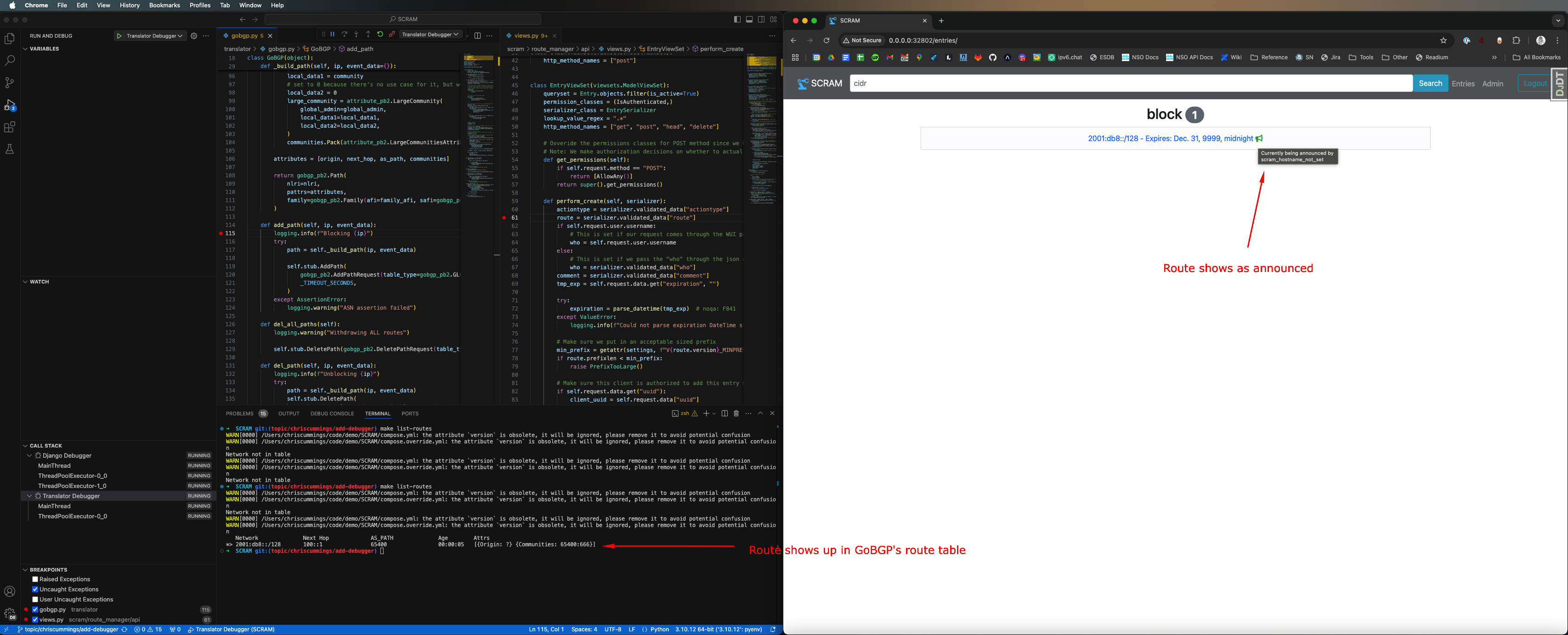1568x635 pixels.
Task: Remove the red breakpoint dot on line 115
Action: [221, 233]
